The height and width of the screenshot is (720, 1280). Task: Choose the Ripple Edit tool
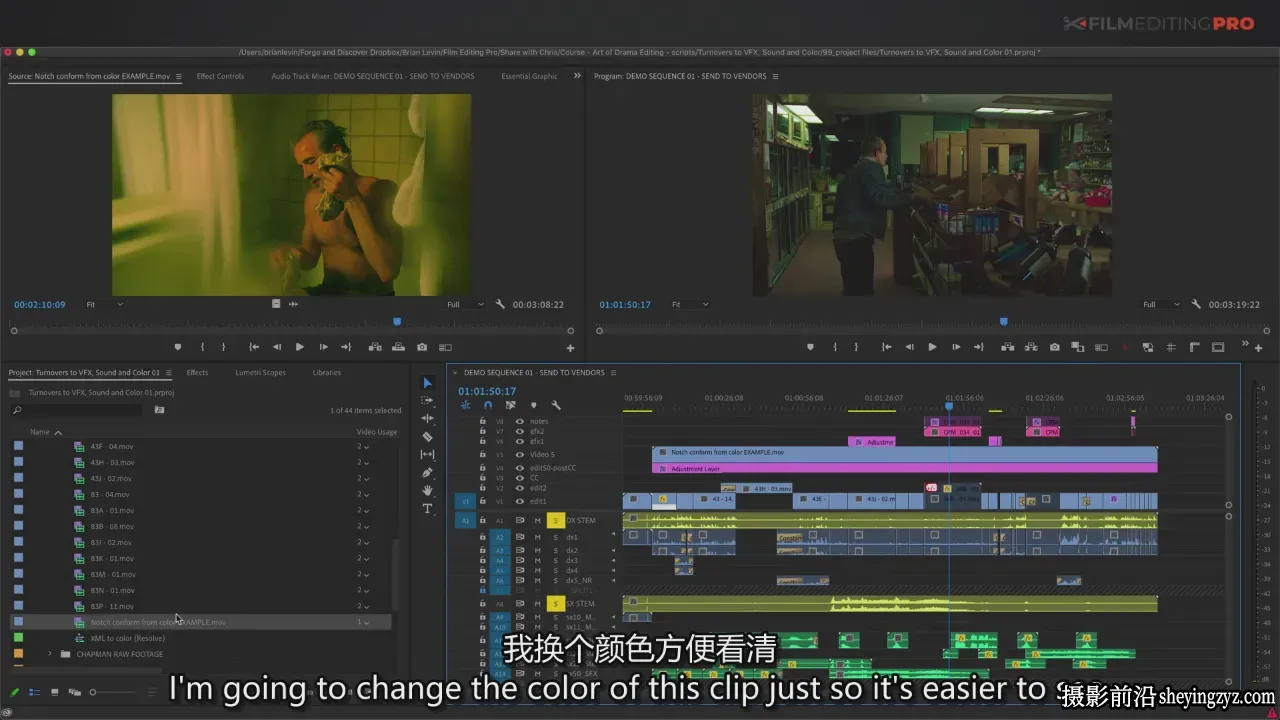[x=427, y=419]
